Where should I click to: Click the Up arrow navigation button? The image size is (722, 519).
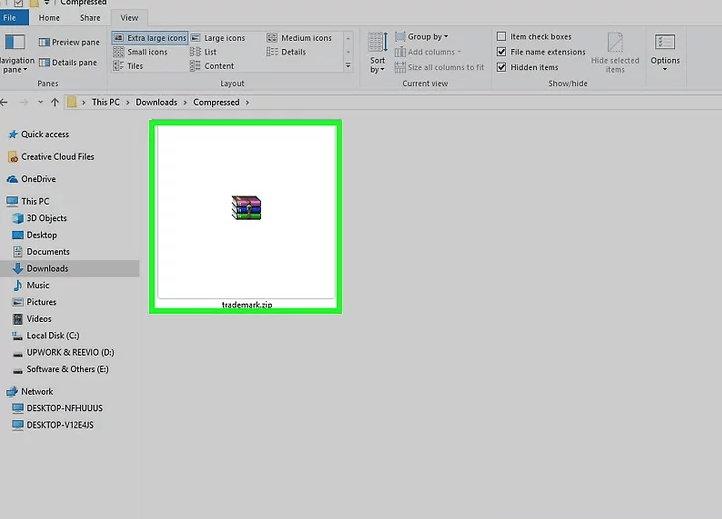point(54,102)
